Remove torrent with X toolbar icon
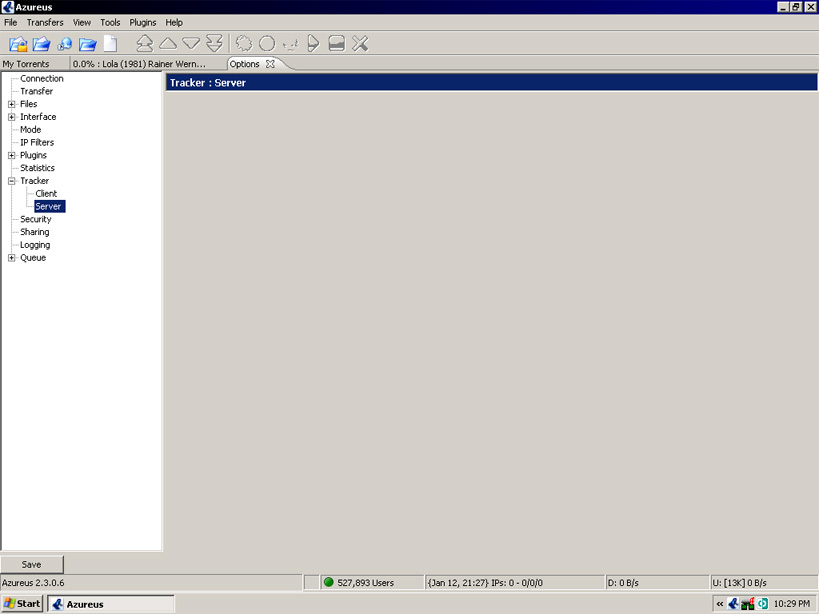The image size is (819, 614). click(x=360, y=43)
